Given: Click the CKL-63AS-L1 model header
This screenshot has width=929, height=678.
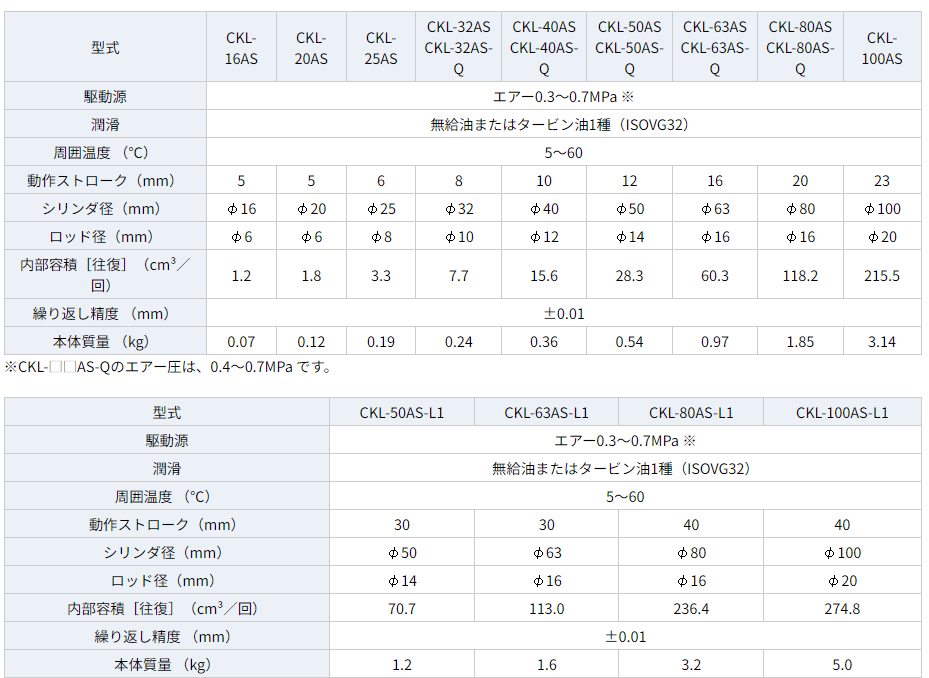Looking at the screenshot, I should pos(546,412).
